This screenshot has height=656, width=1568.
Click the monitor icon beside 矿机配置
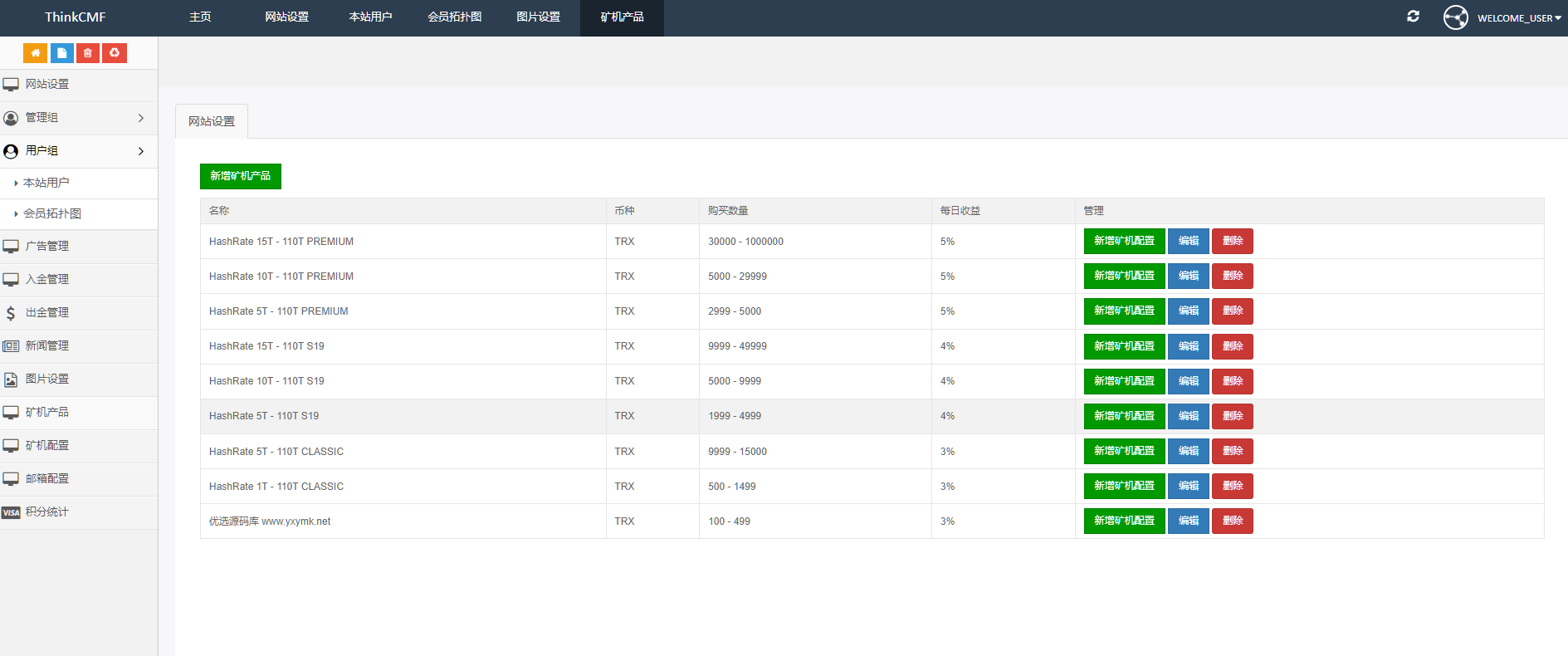click(11, 446)
